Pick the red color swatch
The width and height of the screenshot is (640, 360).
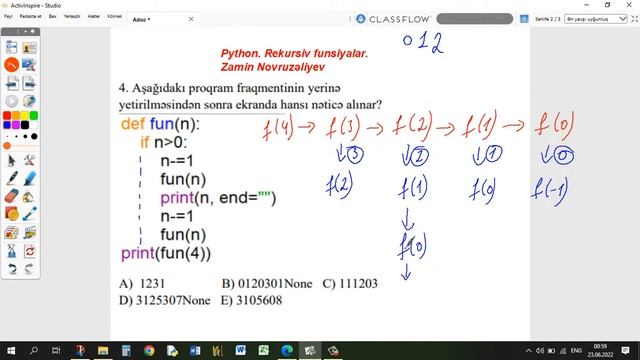(7, 116)
